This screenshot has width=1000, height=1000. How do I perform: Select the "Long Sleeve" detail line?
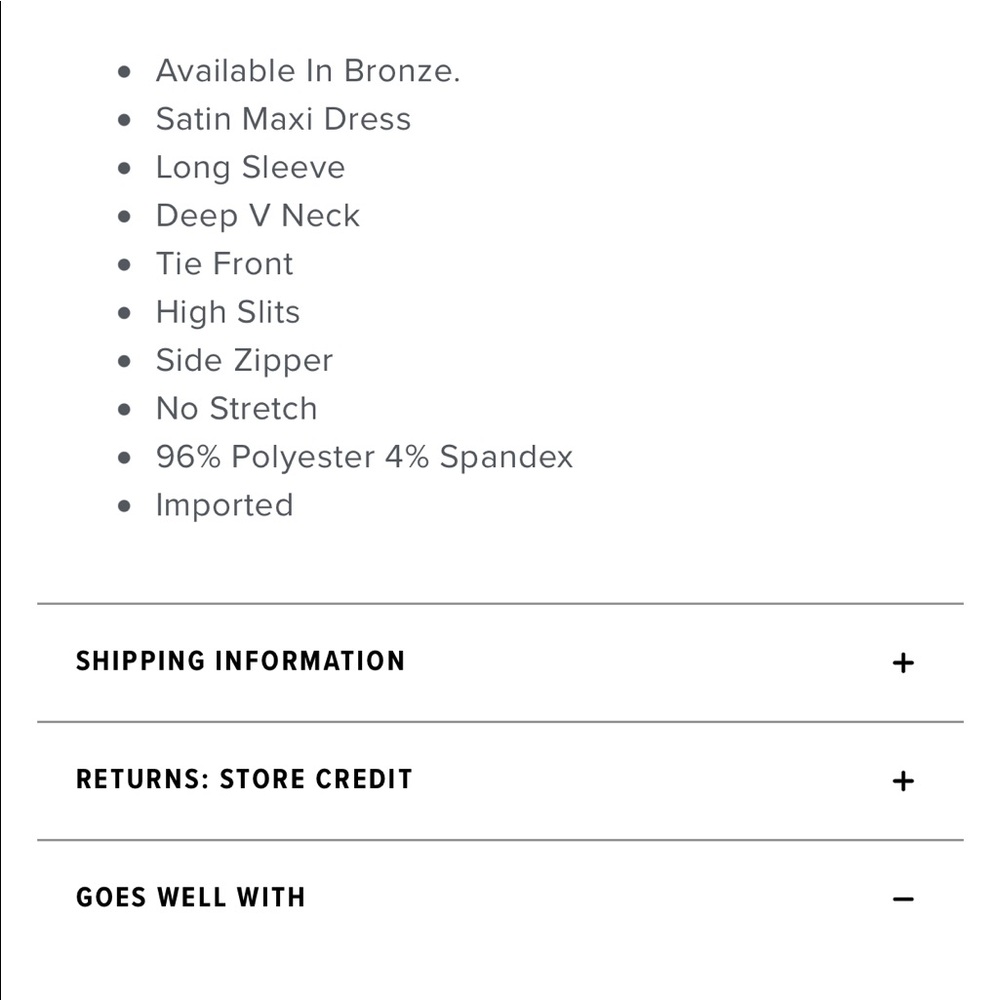click(250, 168)
